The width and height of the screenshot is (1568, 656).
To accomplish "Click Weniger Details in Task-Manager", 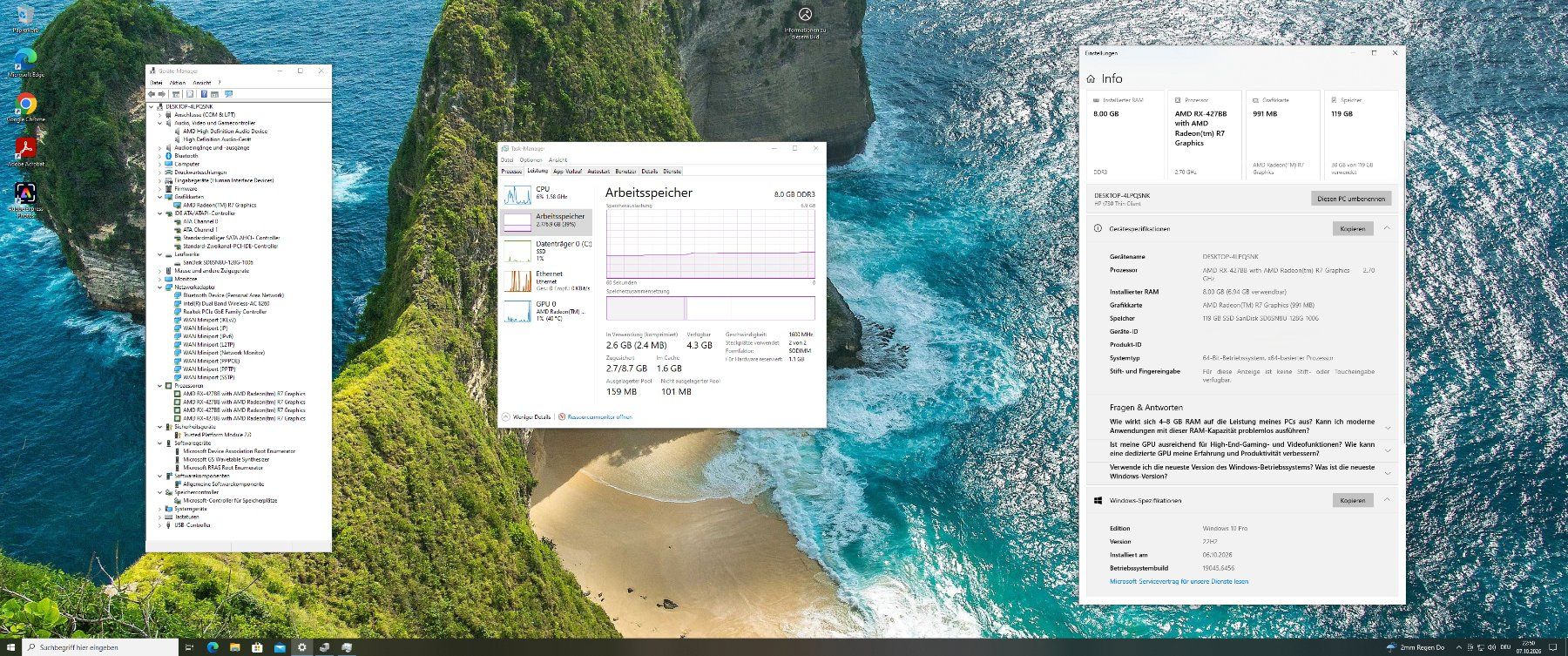I will click(x=526, y=417).
